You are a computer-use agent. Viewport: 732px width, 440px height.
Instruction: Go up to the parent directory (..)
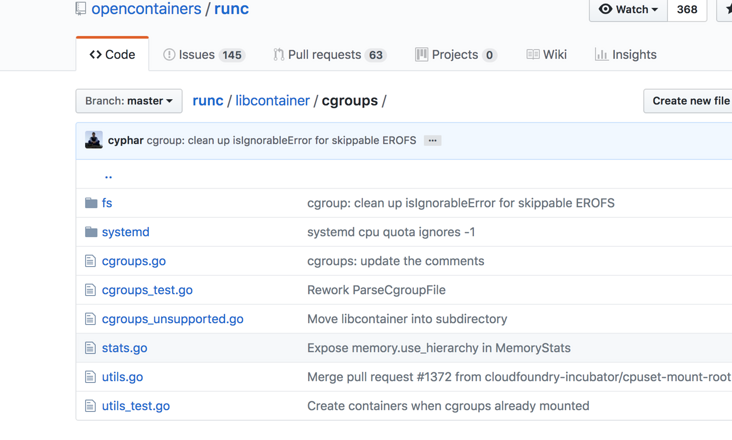[x=108, y=175]
